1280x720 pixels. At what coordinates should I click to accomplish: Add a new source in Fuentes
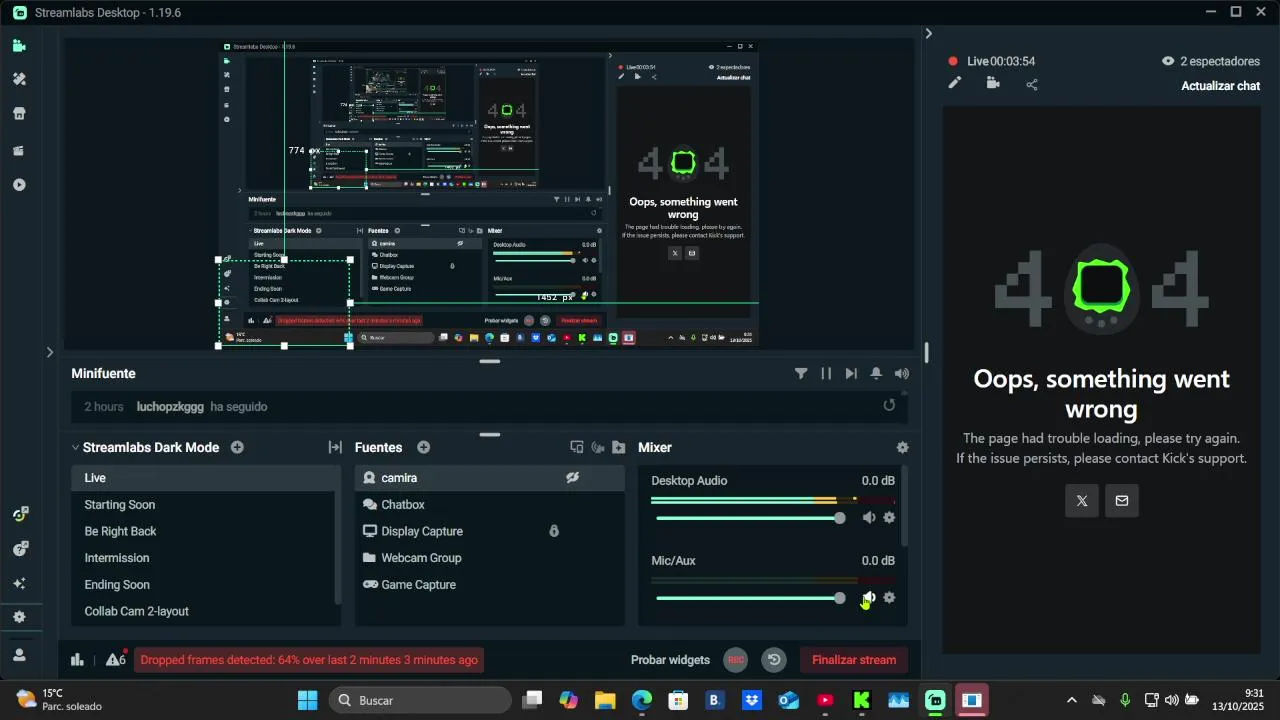423,447
